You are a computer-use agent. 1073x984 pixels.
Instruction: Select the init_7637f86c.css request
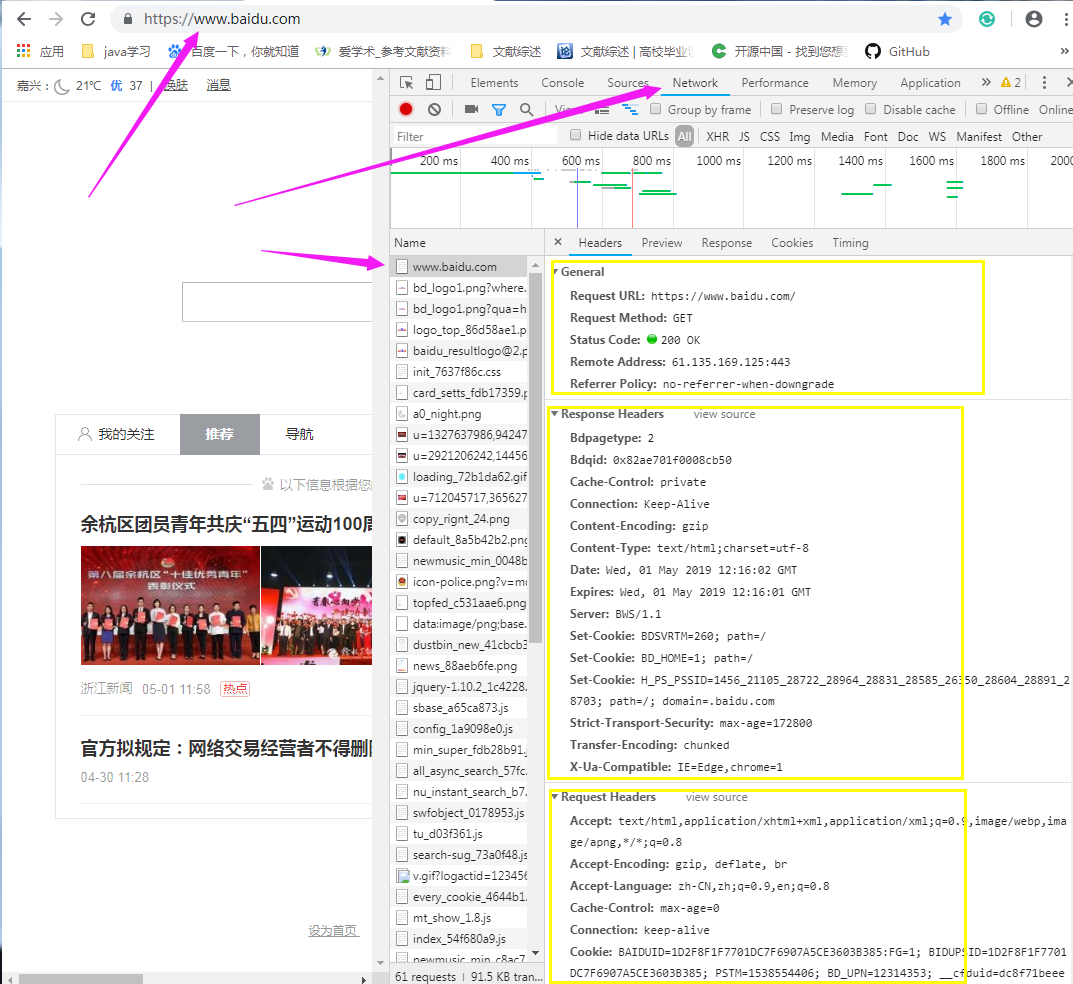[x=459, y=372]
